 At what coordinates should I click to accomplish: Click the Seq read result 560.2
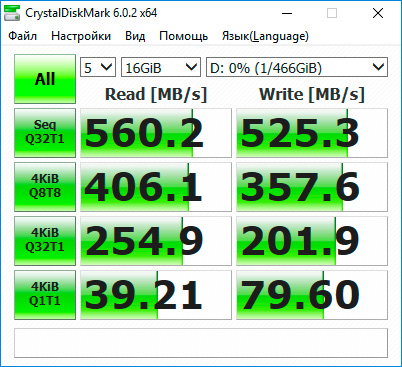coord(156,133)
